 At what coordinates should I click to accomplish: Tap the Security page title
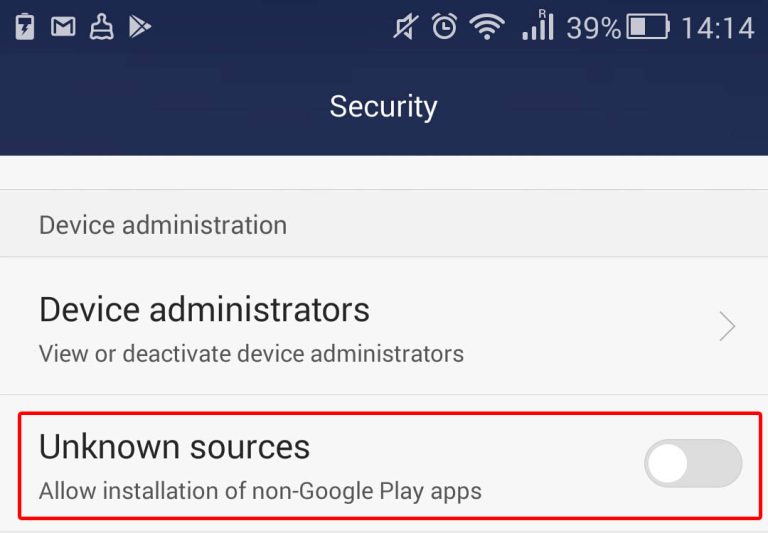click(x=383, y=106)
